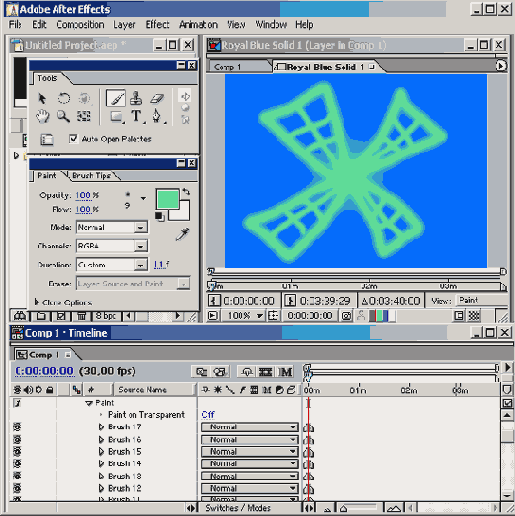Viewport: 515px width, 516px height.
Task: Toggle Paint on Transparent Off value
Action: coord(208,414)
